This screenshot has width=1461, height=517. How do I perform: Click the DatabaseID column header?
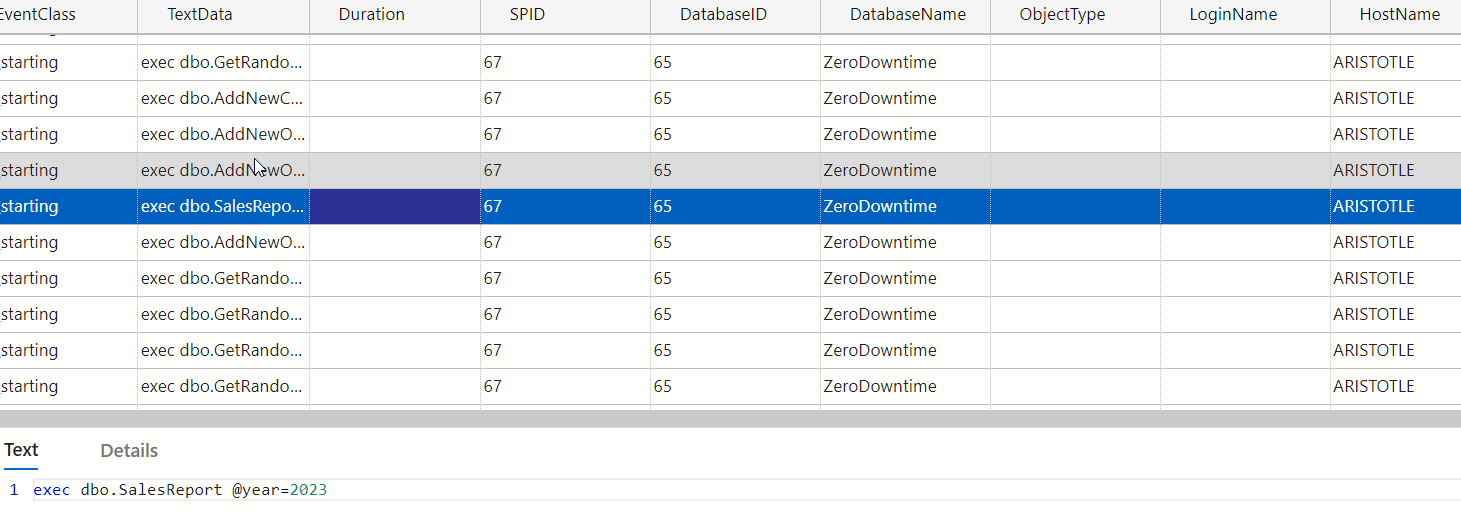[723, 15]
